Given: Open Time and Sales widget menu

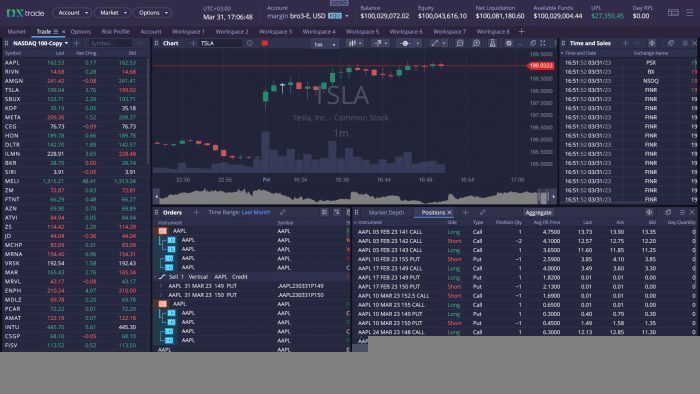Looking at the screenshot, I should [x=685, y=43].
